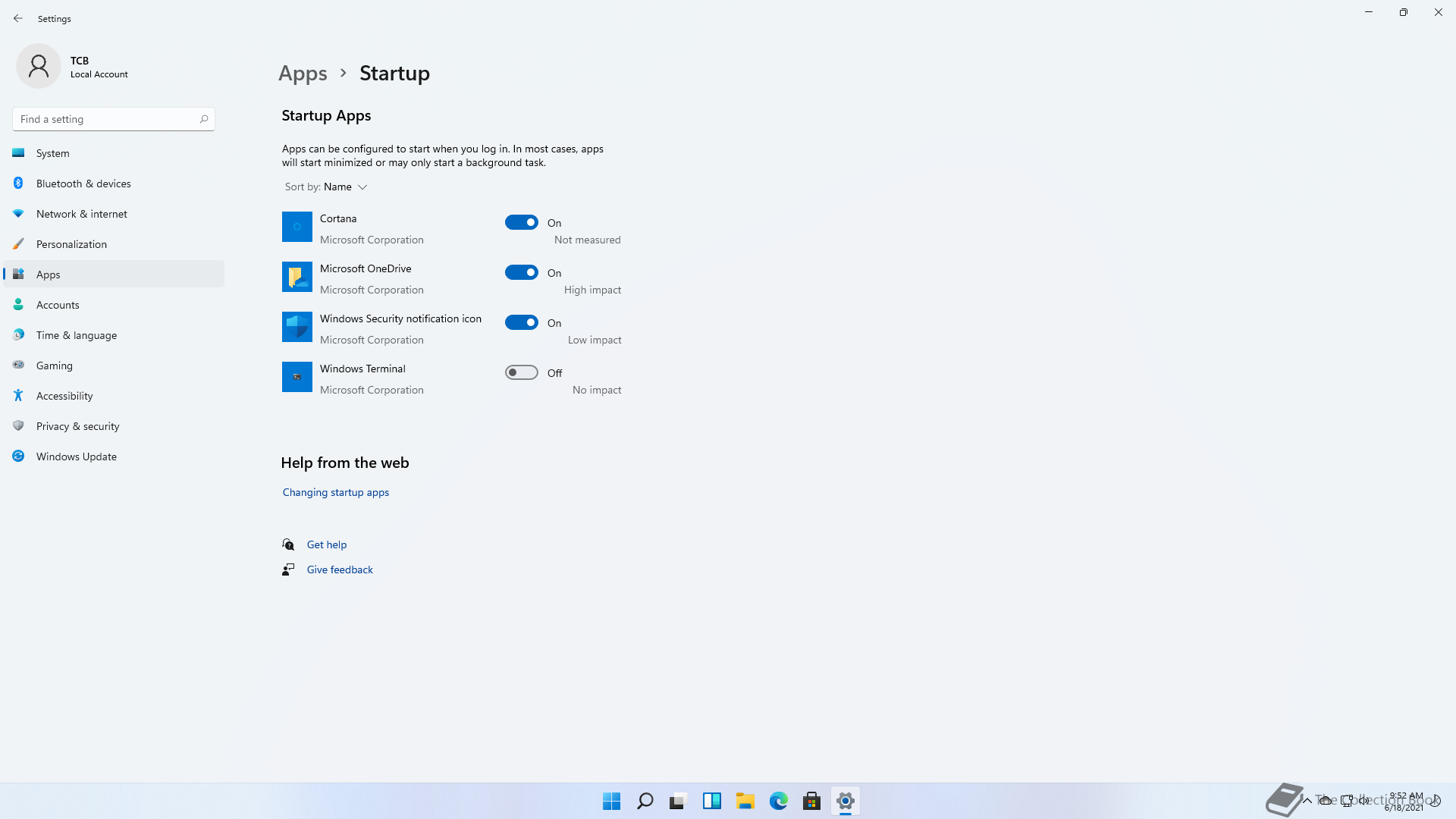Click the Windows Security shield icon

pos(297,327)
